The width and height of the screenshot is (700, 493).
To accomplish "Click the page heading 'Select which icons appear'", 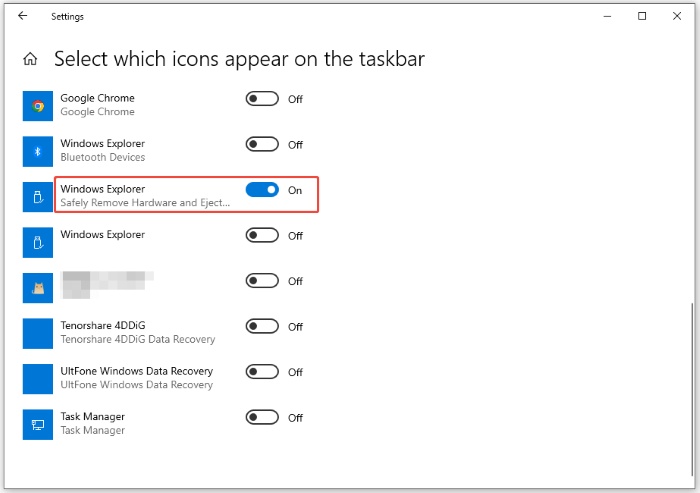I will [239, 59].
